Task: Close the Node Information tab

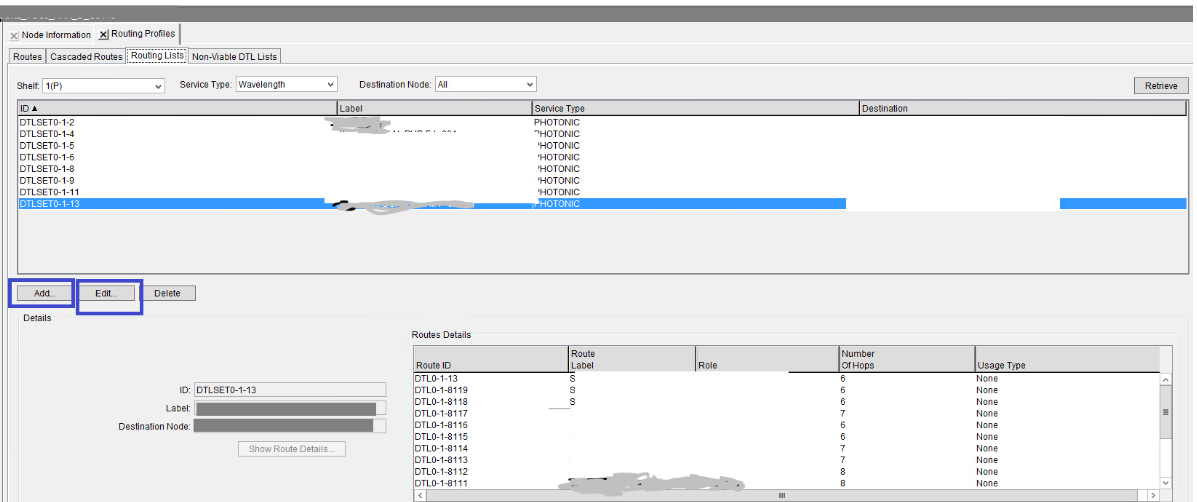Action: coord(14,36)
